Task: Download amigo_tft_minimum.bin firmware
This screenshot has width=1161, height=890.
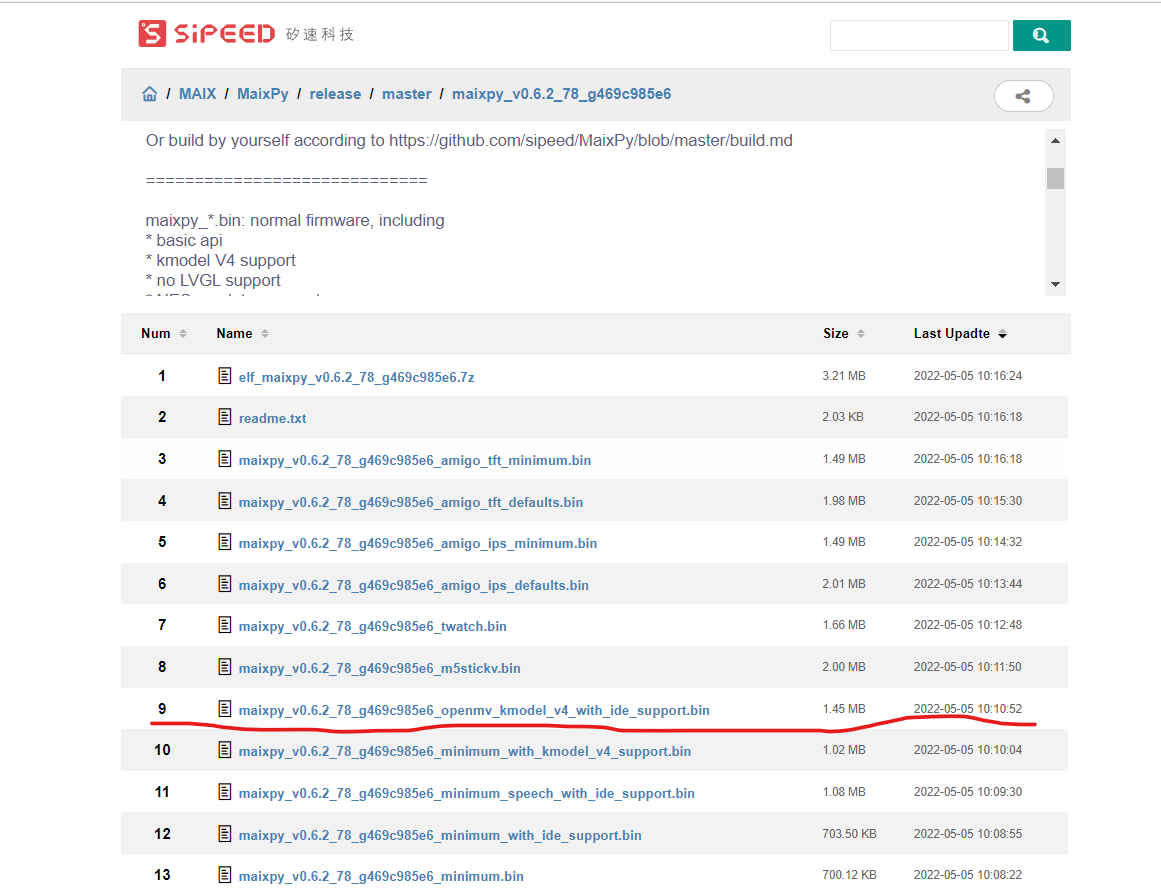Action: click(415, 461)
